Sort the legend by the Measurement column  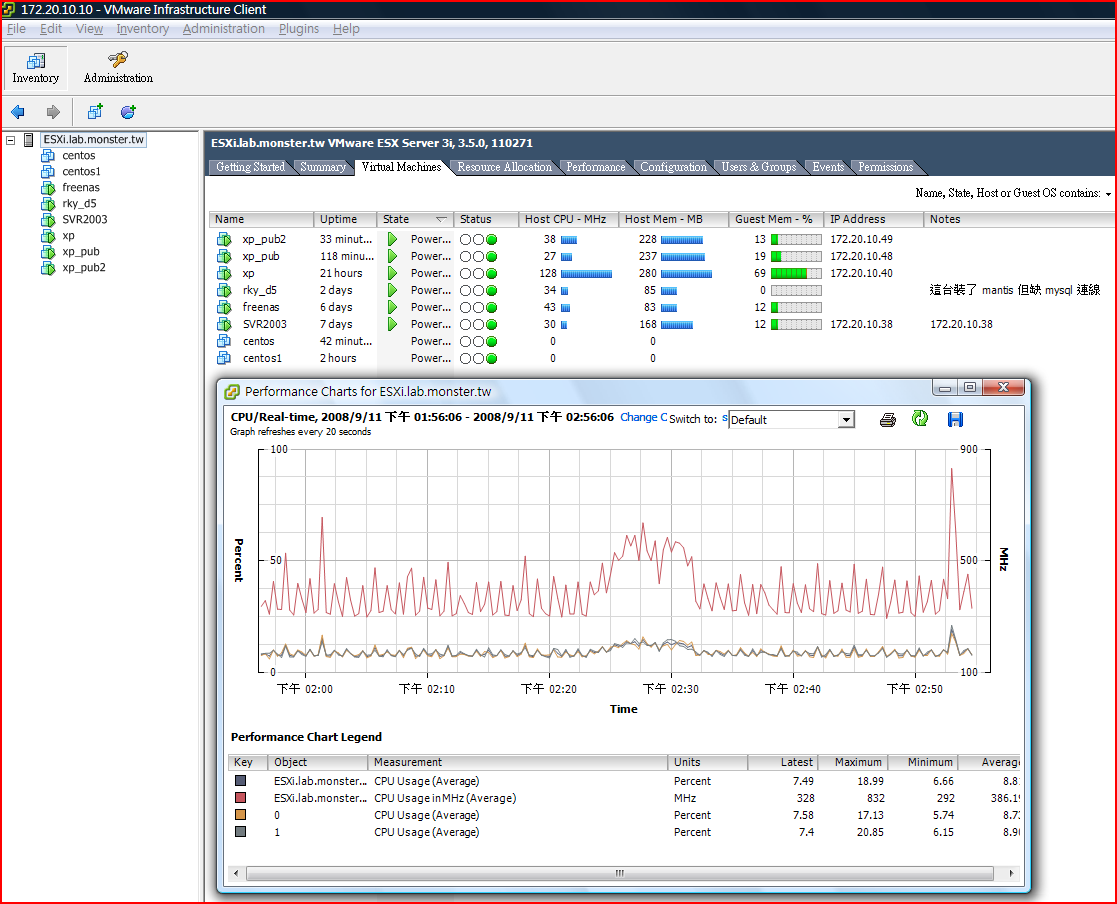pos(518,762)
